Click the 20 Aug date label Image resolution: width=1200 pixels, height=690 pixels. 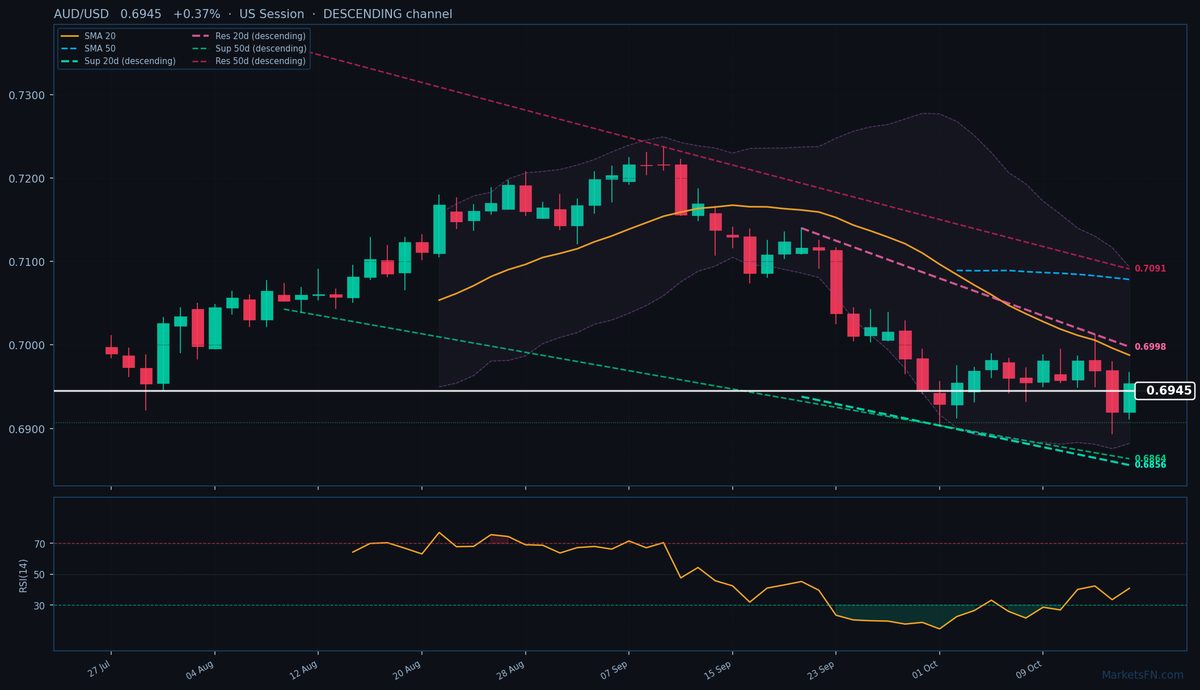point(408,669)
